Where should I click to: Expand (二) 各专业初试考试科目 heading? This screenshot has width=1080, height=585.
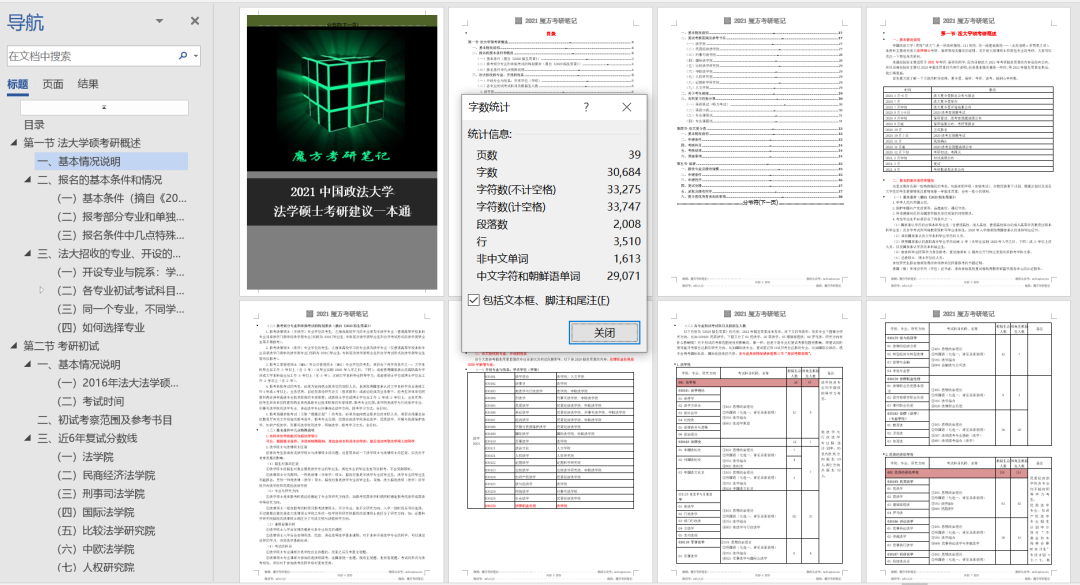[41, 290]
